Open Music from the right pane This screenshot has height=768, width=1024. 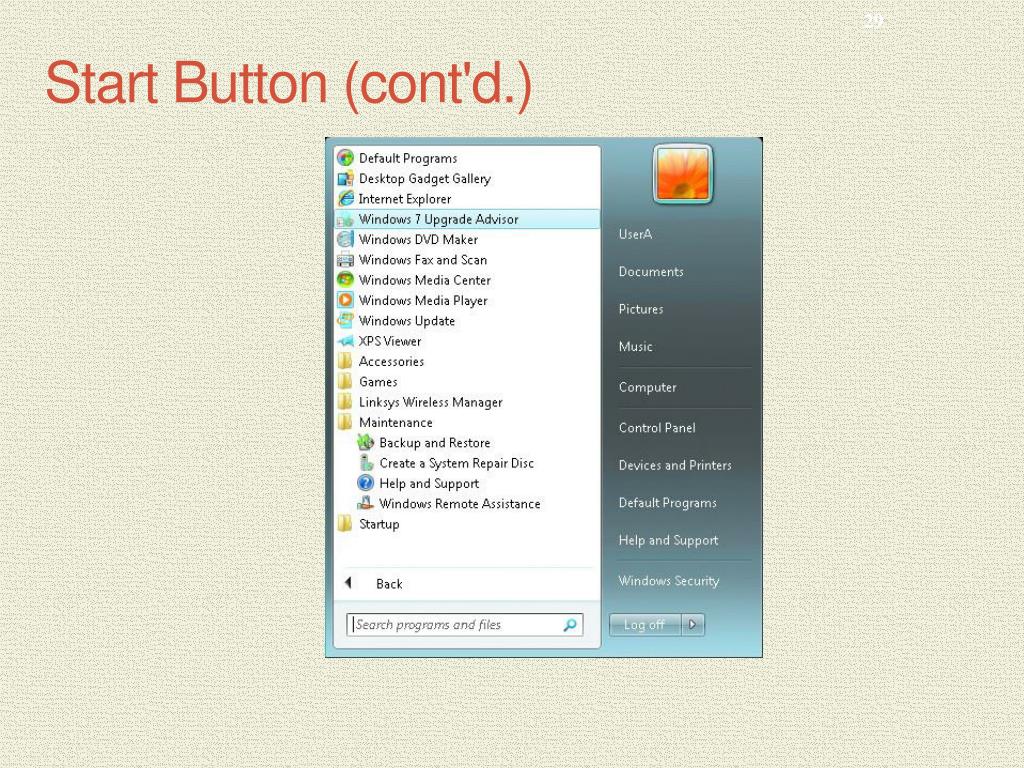635,347
